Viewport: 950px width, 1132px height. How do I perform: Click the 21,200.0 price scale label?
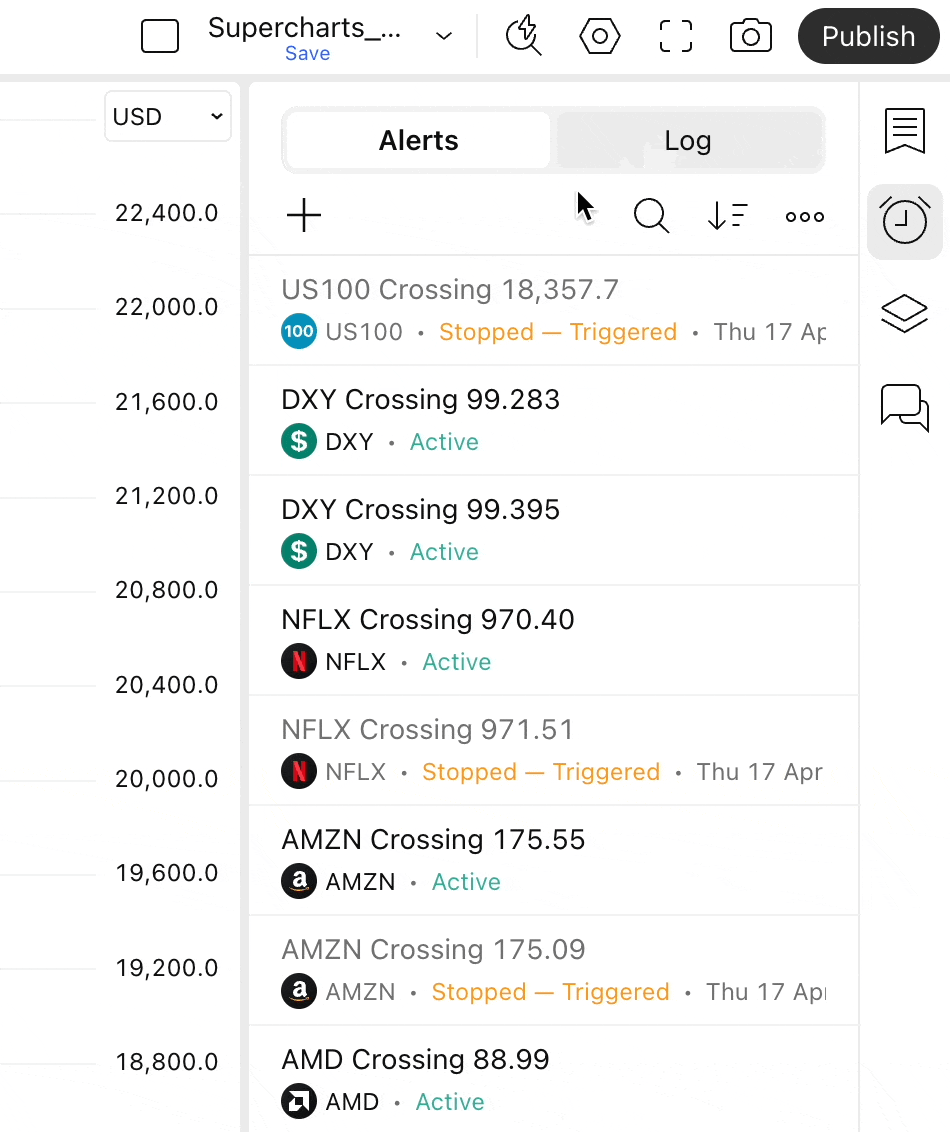point(167,496)
